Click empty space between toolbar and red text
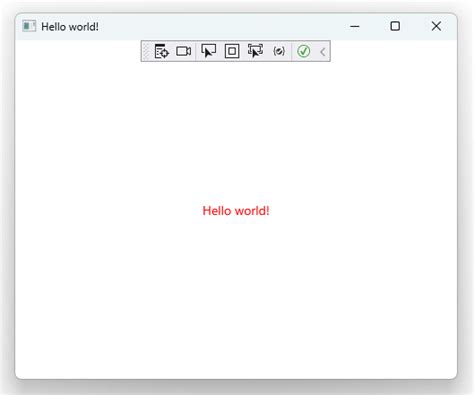Image resolution: width=474 pixels, height=395 pixels. pos(236,133)
